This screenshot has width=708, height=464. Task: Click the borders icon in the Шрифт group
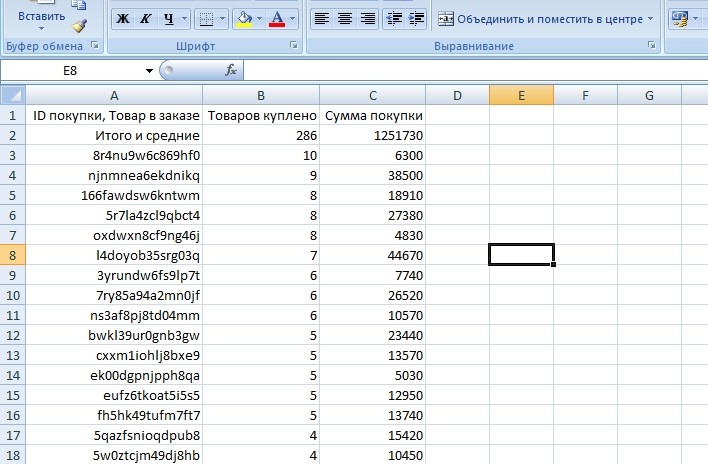[x=205, y=19]
